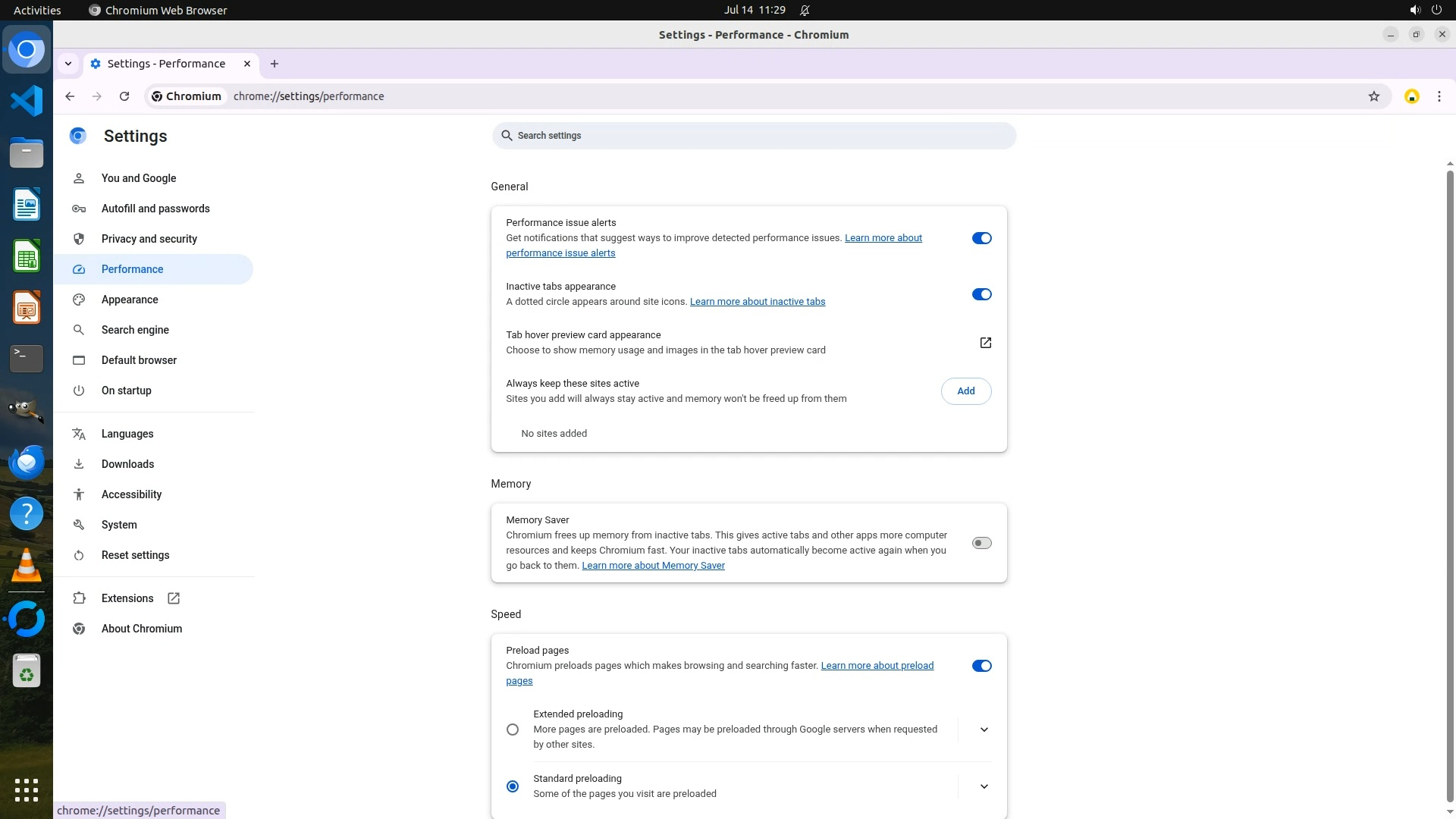
Task: Select Extended preloading radio button
Action: coord(513,730)
